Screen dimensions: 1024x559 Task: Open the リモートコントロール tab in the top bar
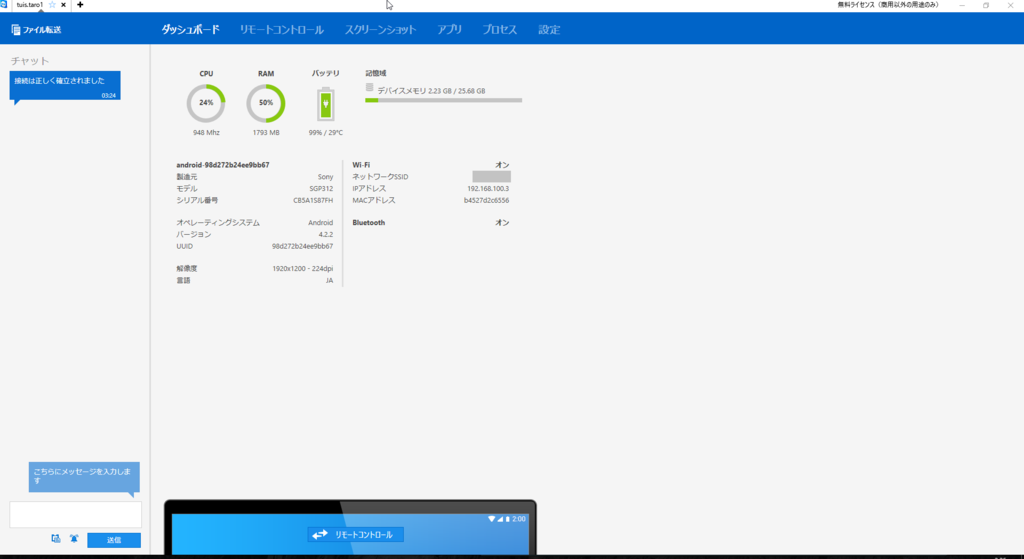click(281, 29)
